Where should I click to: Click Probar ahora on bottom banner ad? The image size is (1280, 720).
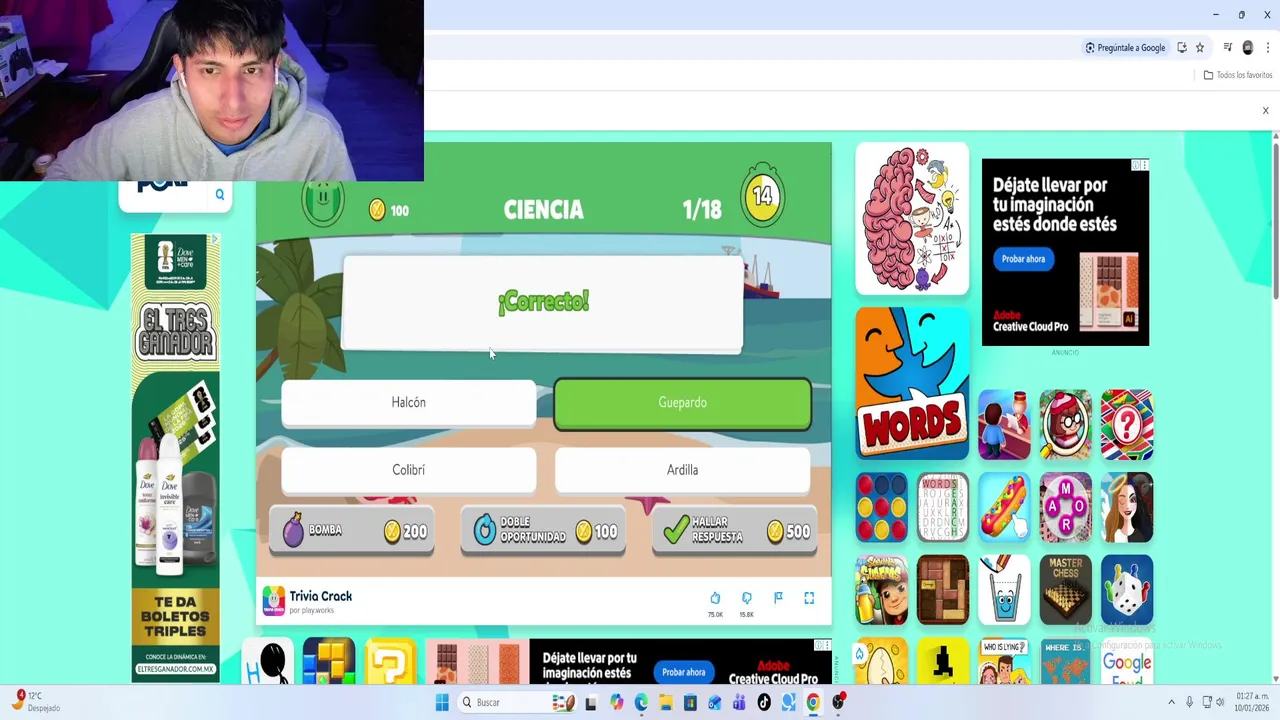(683, 672)
